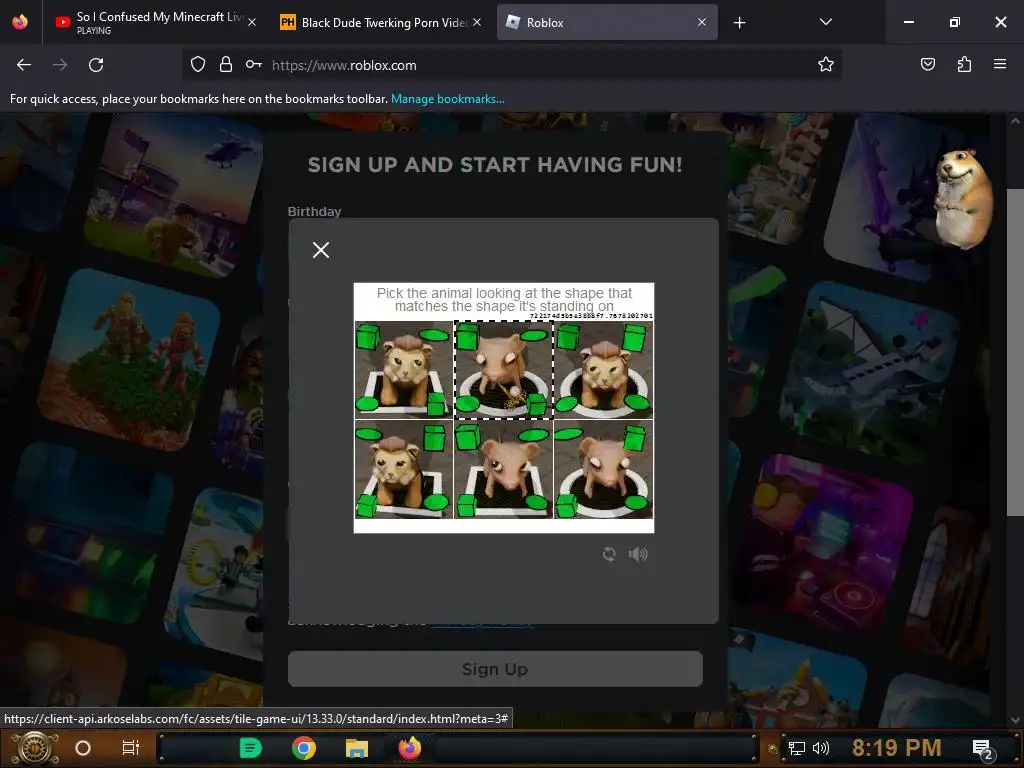Expand the list all tabs chevron

[x=825, y=22]
